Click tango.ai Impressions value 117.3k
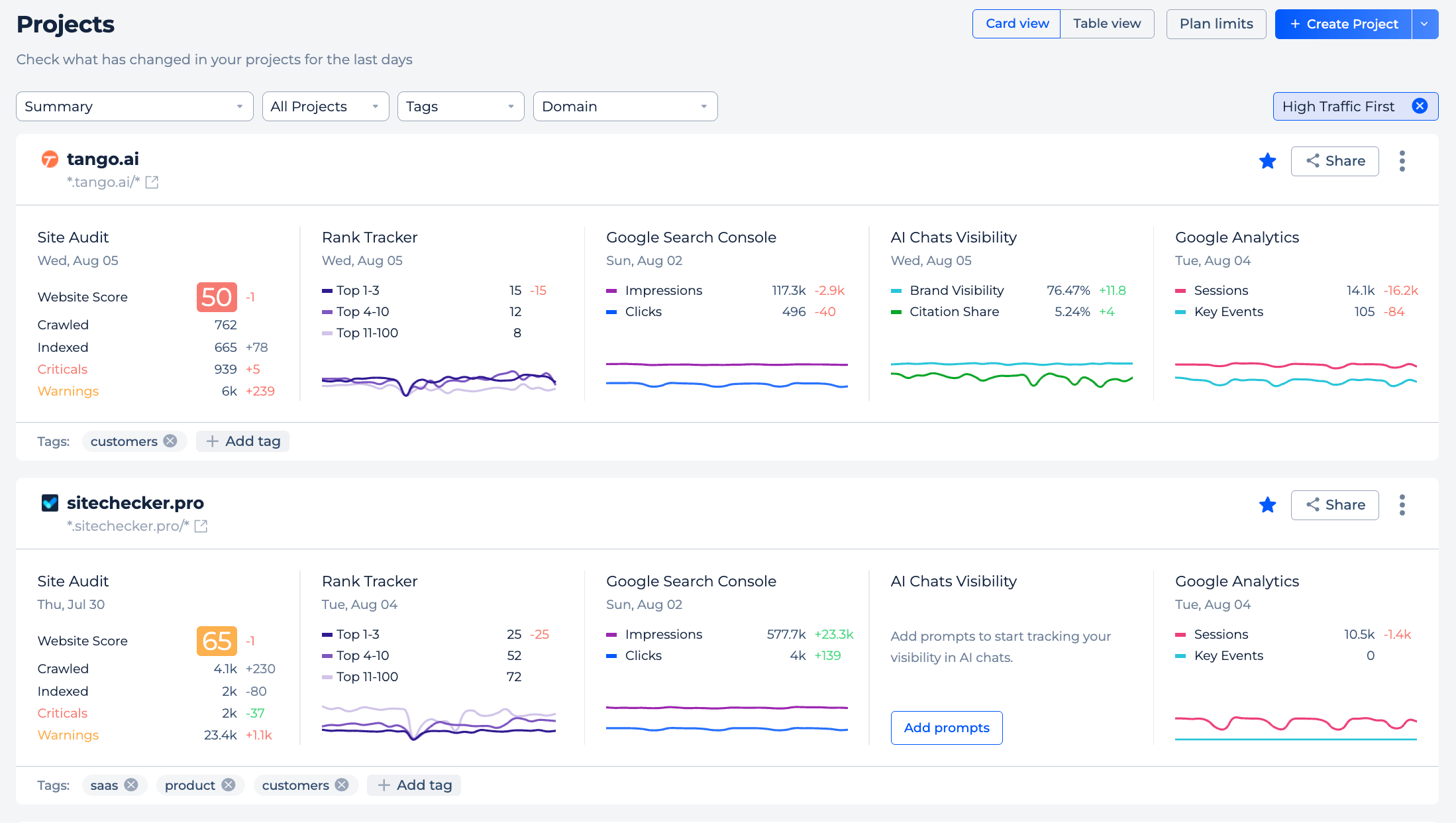The width and height of the screenshot is (1456, 823). tap(788, 290)
